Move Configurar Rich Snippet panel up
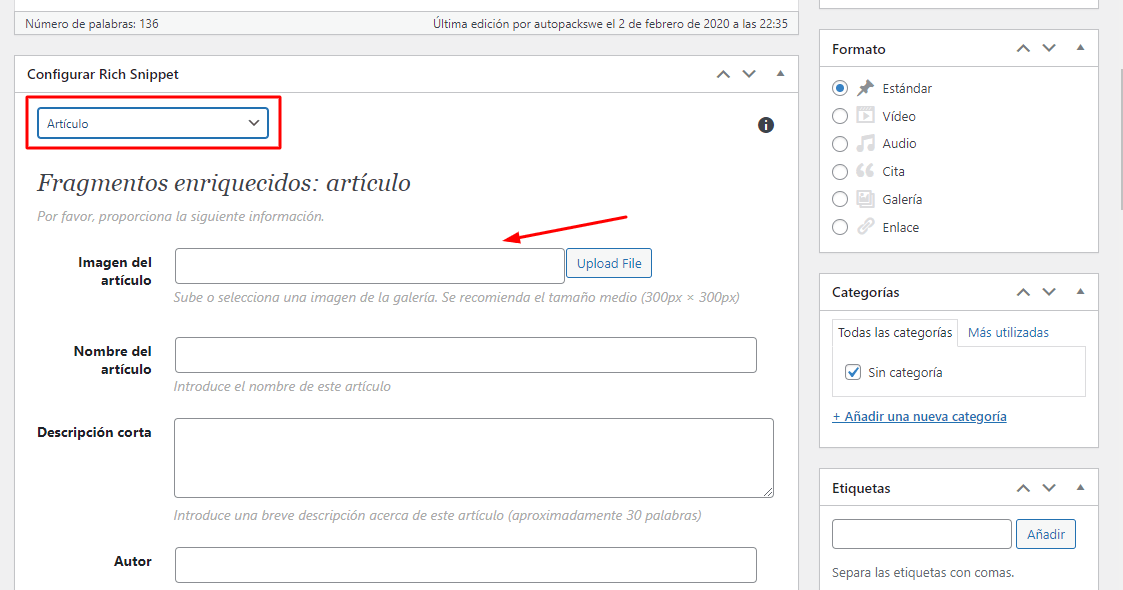The image size is (1123, 590). (723, 74)
